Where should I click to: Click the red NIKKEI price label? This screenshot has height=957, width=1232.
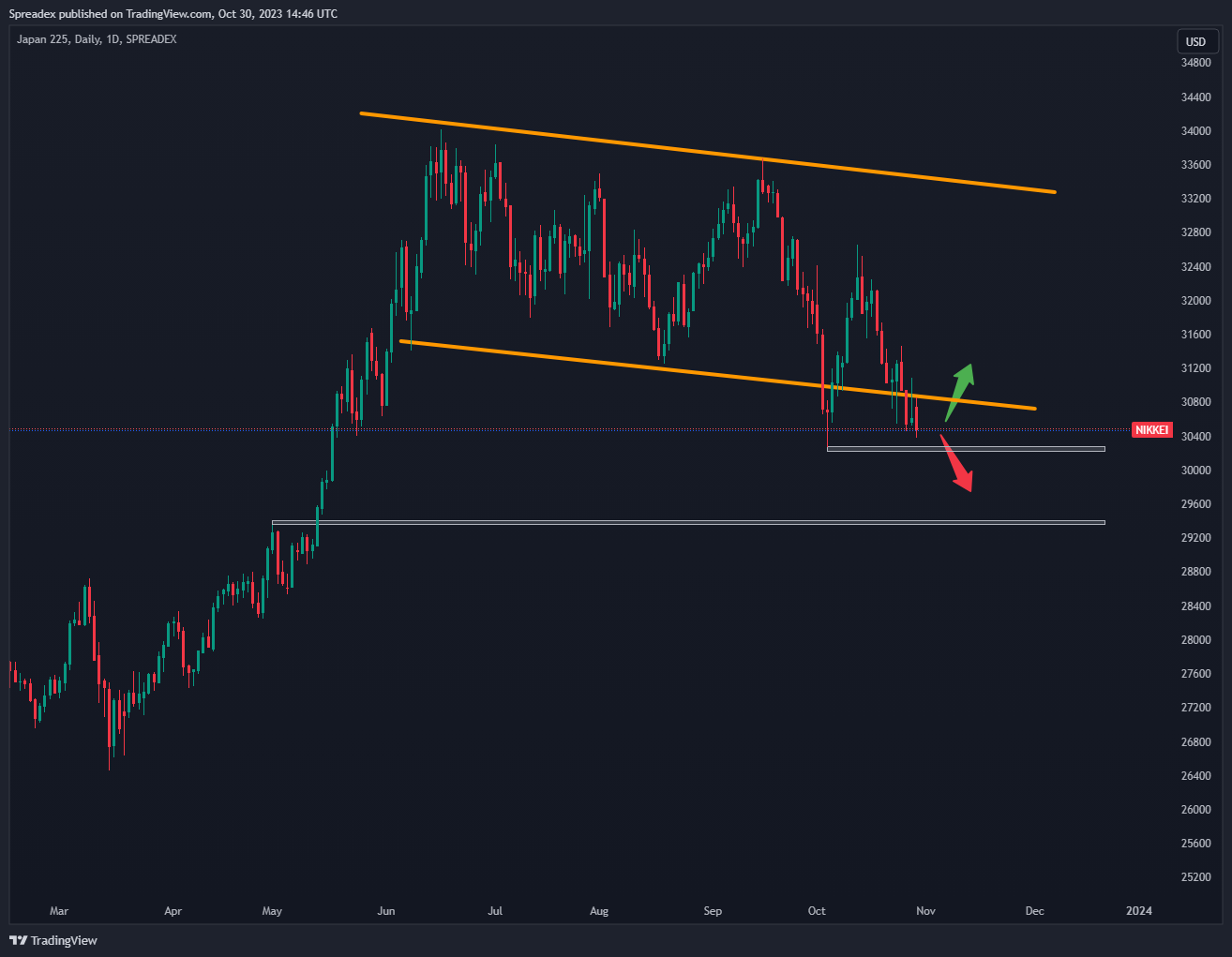point(1152,429)
